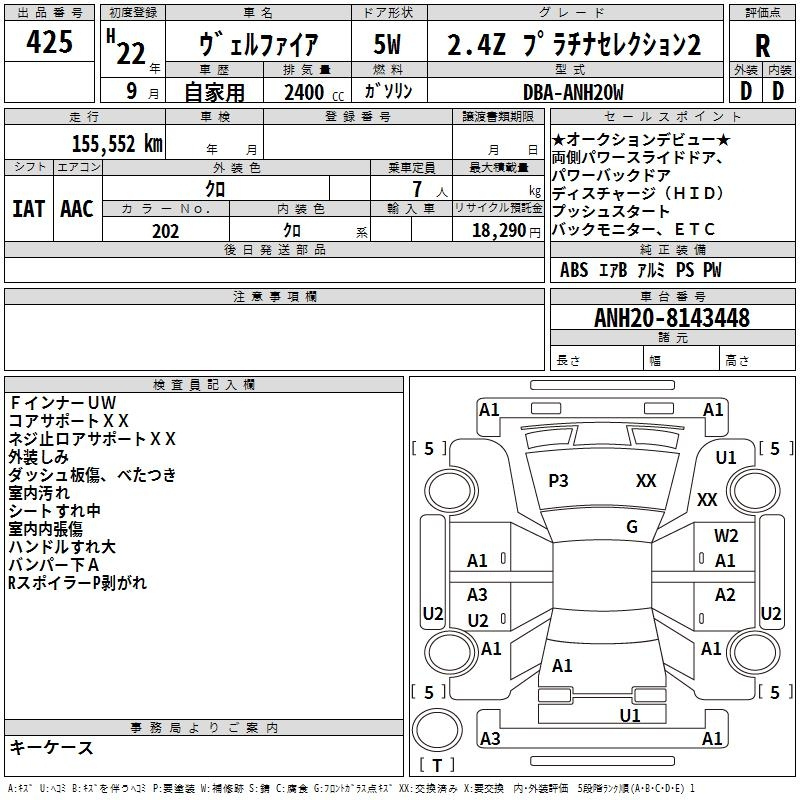The image size is (800, 800).
Task: Select the A2 mark on the car diagram
Action: [x=725, y=594]
